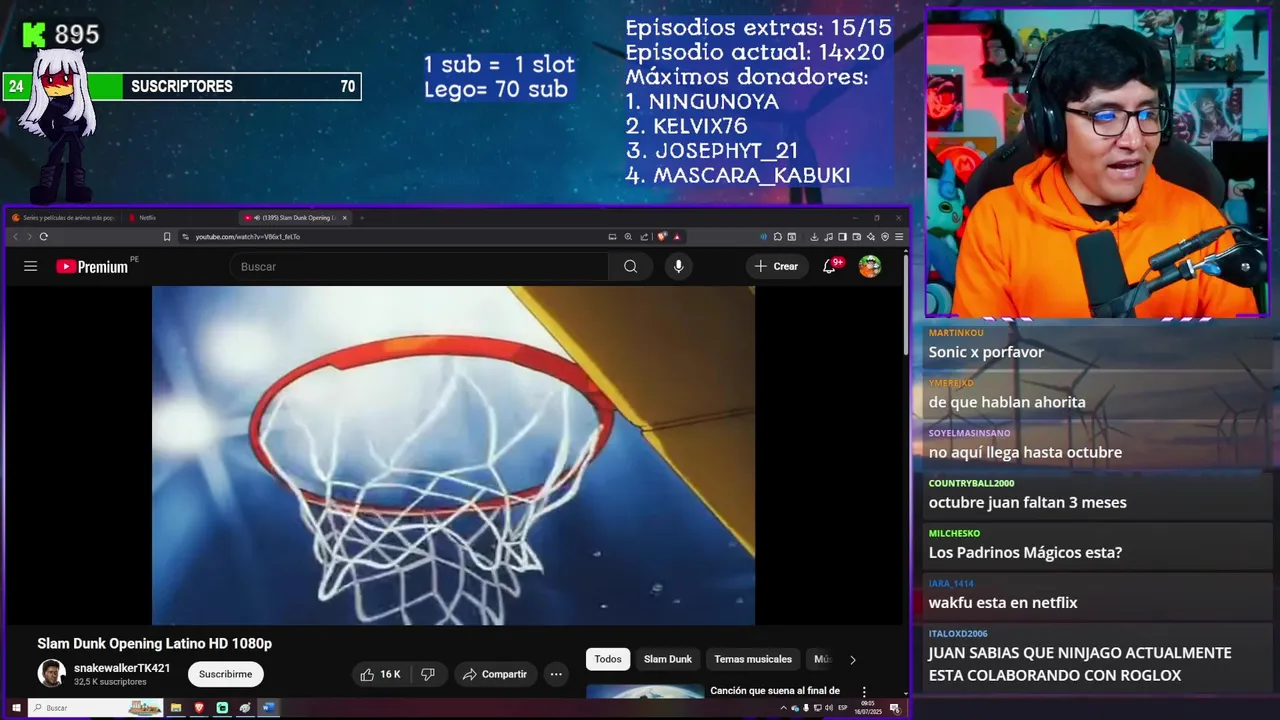Click the suggested video thumbnail
Screen dimensions: 1280x720
pyautogui.click(x=645, y=691)
